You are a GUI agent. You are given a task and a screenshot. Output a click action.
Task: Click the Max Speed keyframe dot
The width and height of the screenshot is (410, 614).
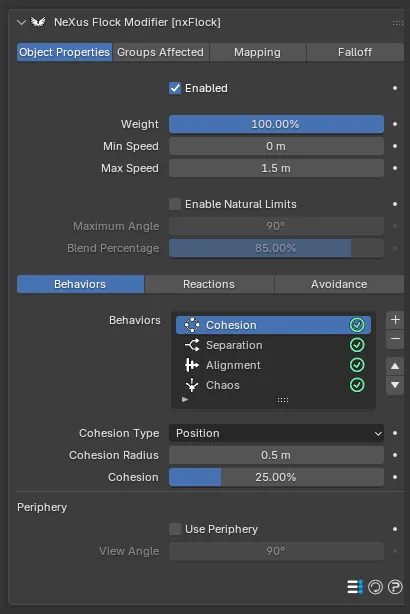395,168
